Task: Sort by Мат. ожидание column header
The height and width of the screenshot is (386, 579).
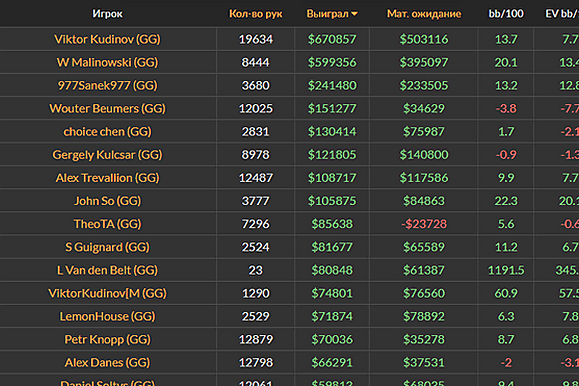Action: pyautogui.click(x=424, y=14)
